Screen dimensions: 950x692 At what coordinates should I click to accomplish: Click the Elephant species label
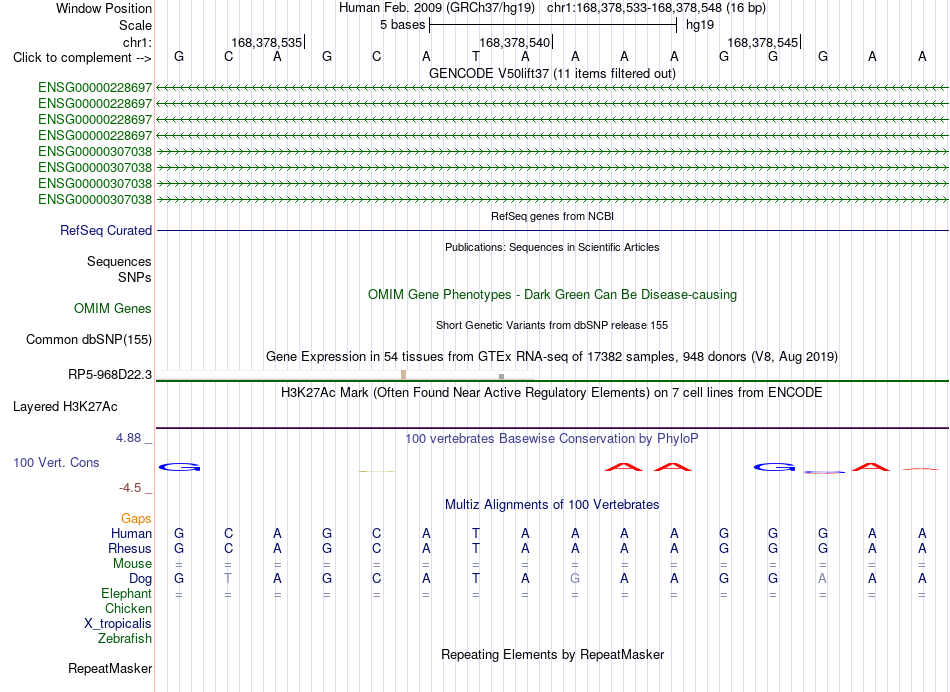point(127,594)
